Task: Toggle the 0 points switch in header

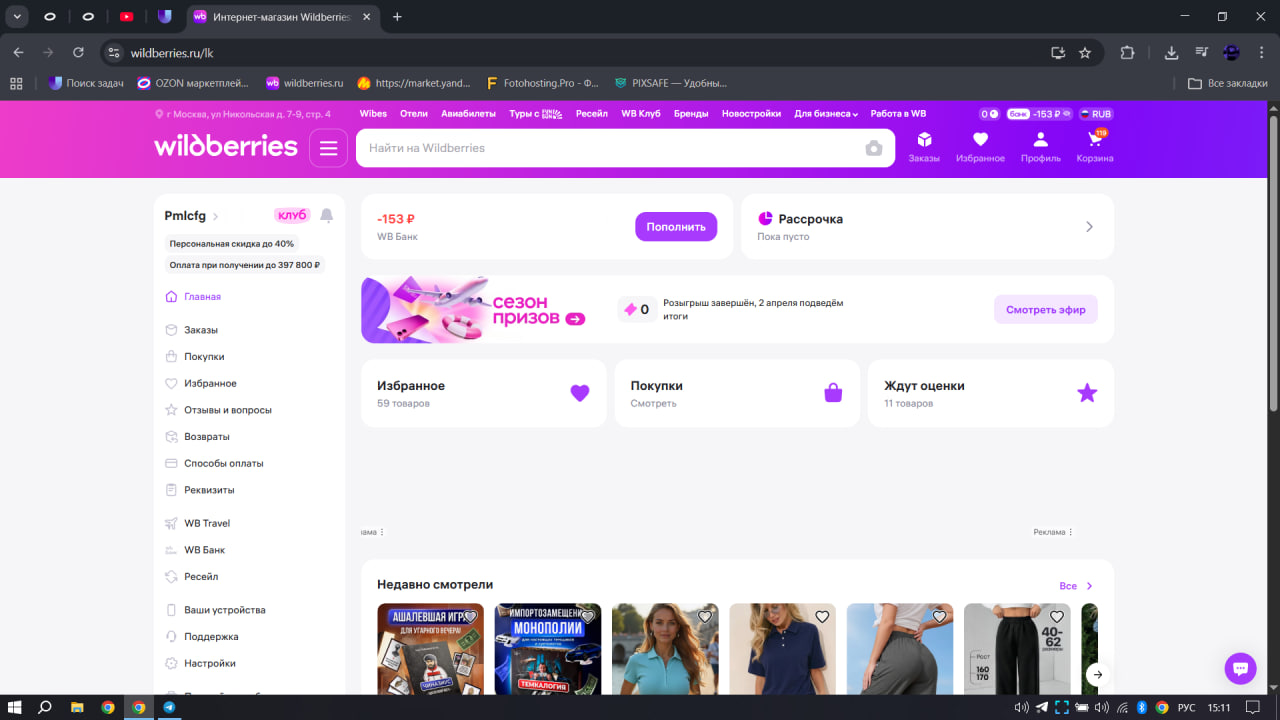Action: point(989,114)
